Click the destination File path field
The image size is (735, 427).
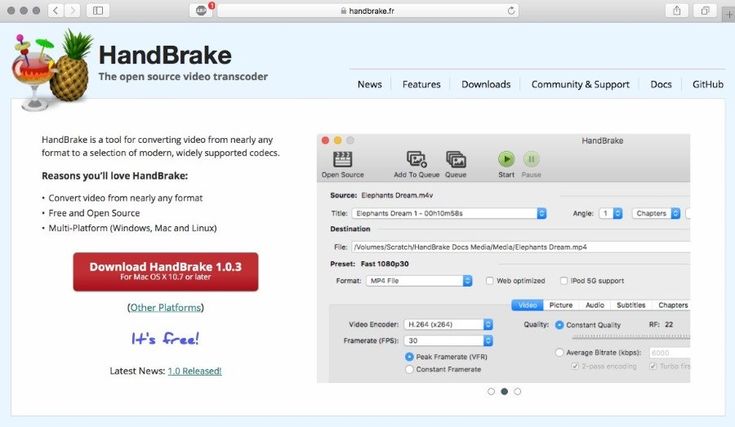[521, 247]
